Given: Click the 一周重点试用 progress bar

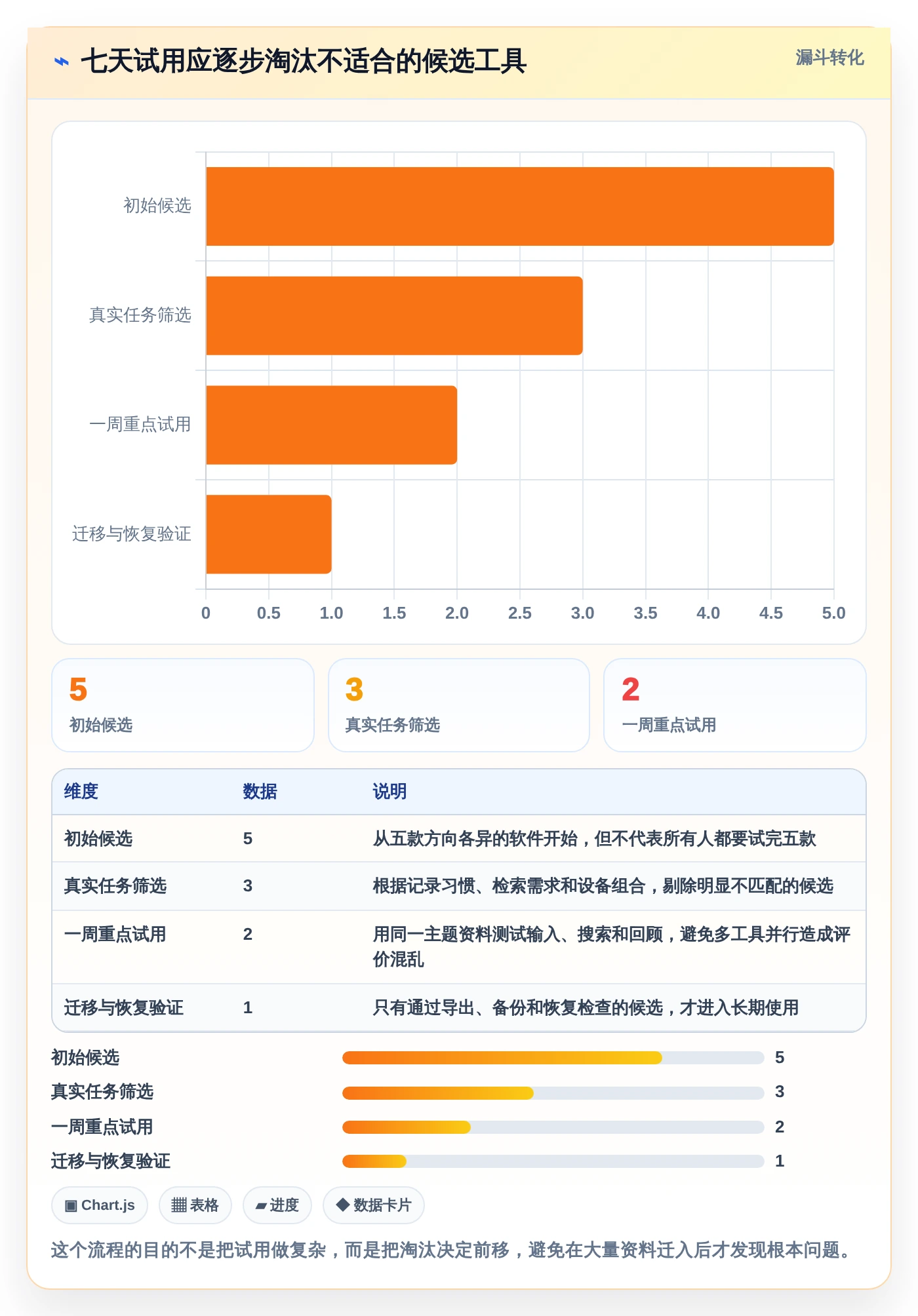Looking at the screenshot, I should tap(553, 1127).
